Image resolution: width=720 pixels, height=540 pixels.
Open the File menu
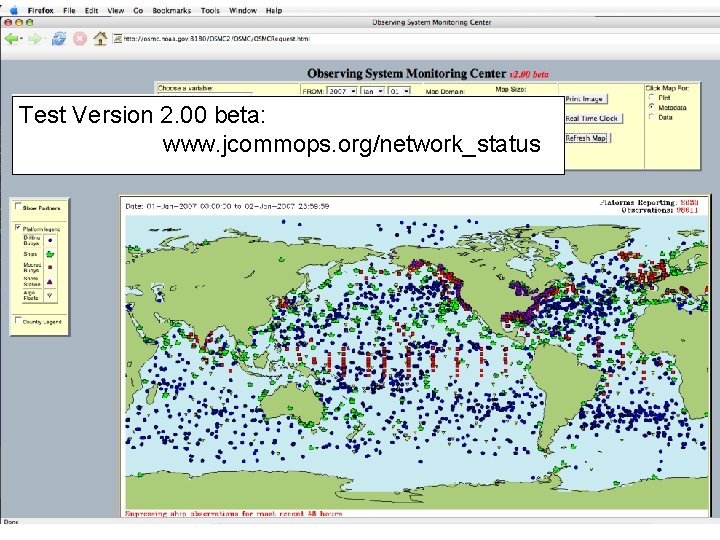[69, 10]
